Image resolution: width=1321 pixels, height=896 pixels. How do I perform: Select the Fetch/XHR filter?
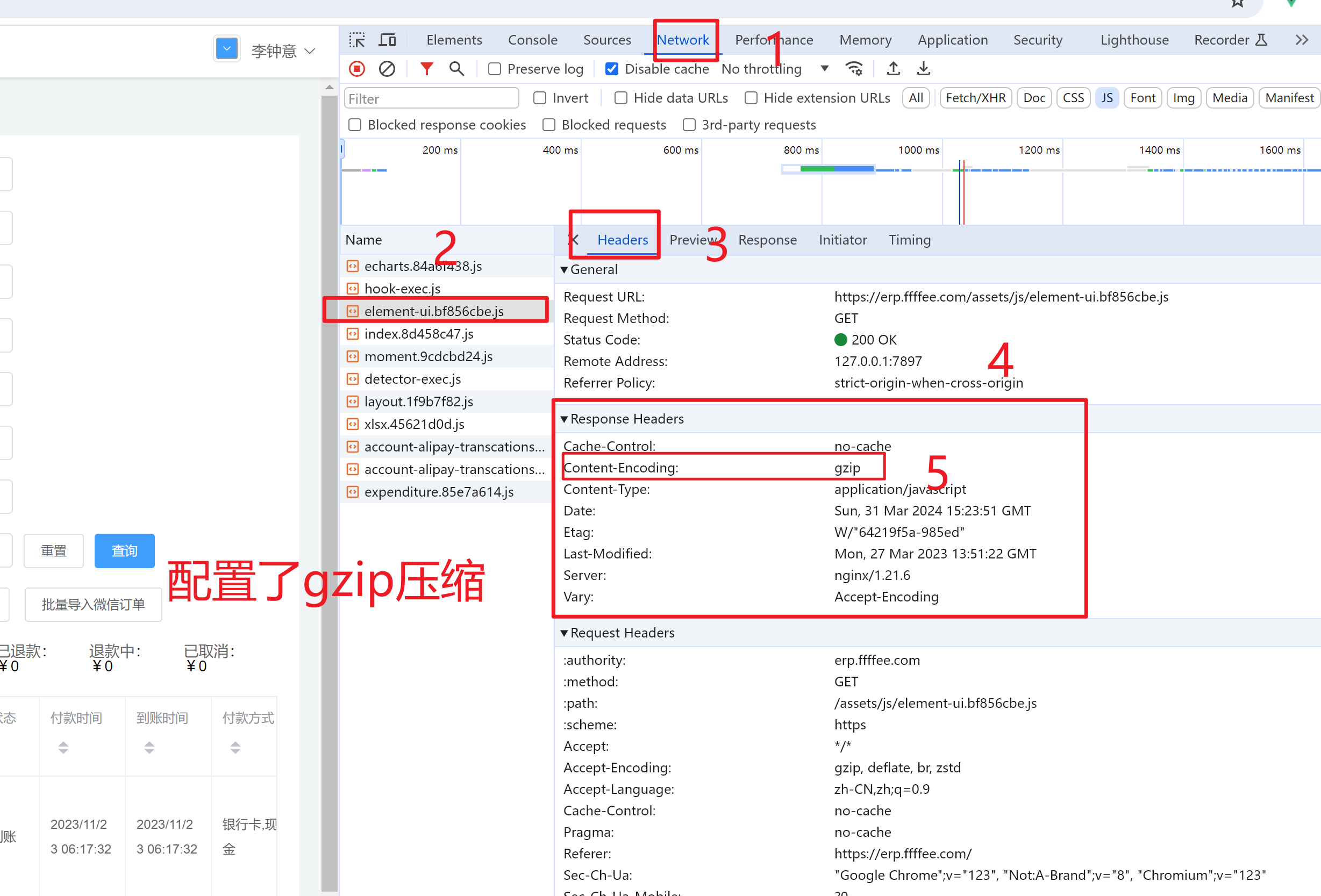(x=975, y=98)
